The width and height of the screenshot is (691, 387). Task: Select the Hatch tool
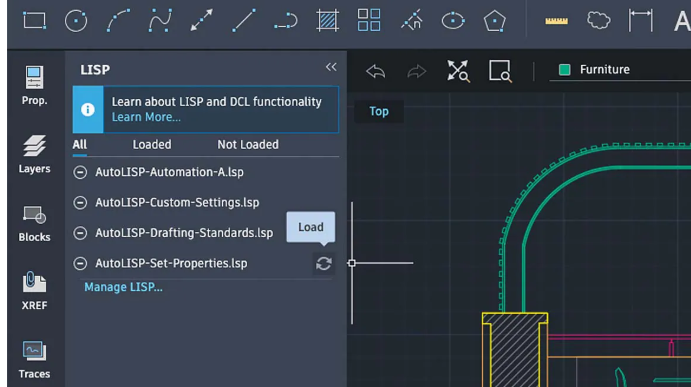click(x=327, y=20)
